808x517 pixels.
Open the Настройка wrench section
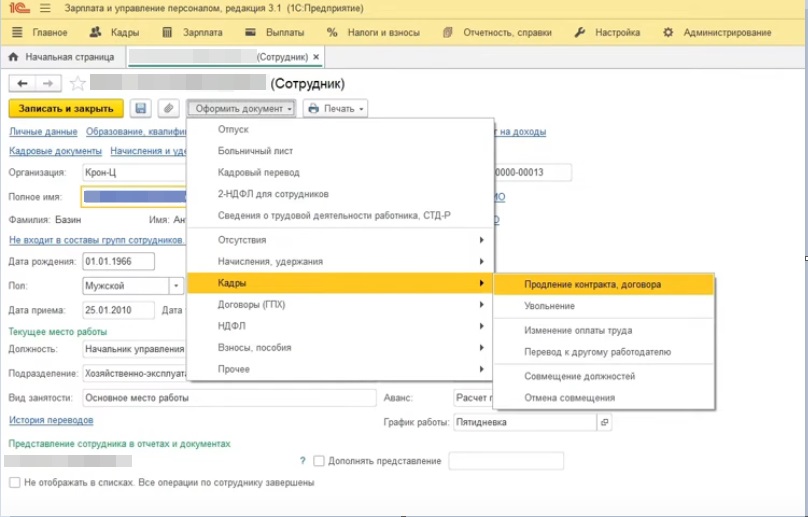pos(606,32)
